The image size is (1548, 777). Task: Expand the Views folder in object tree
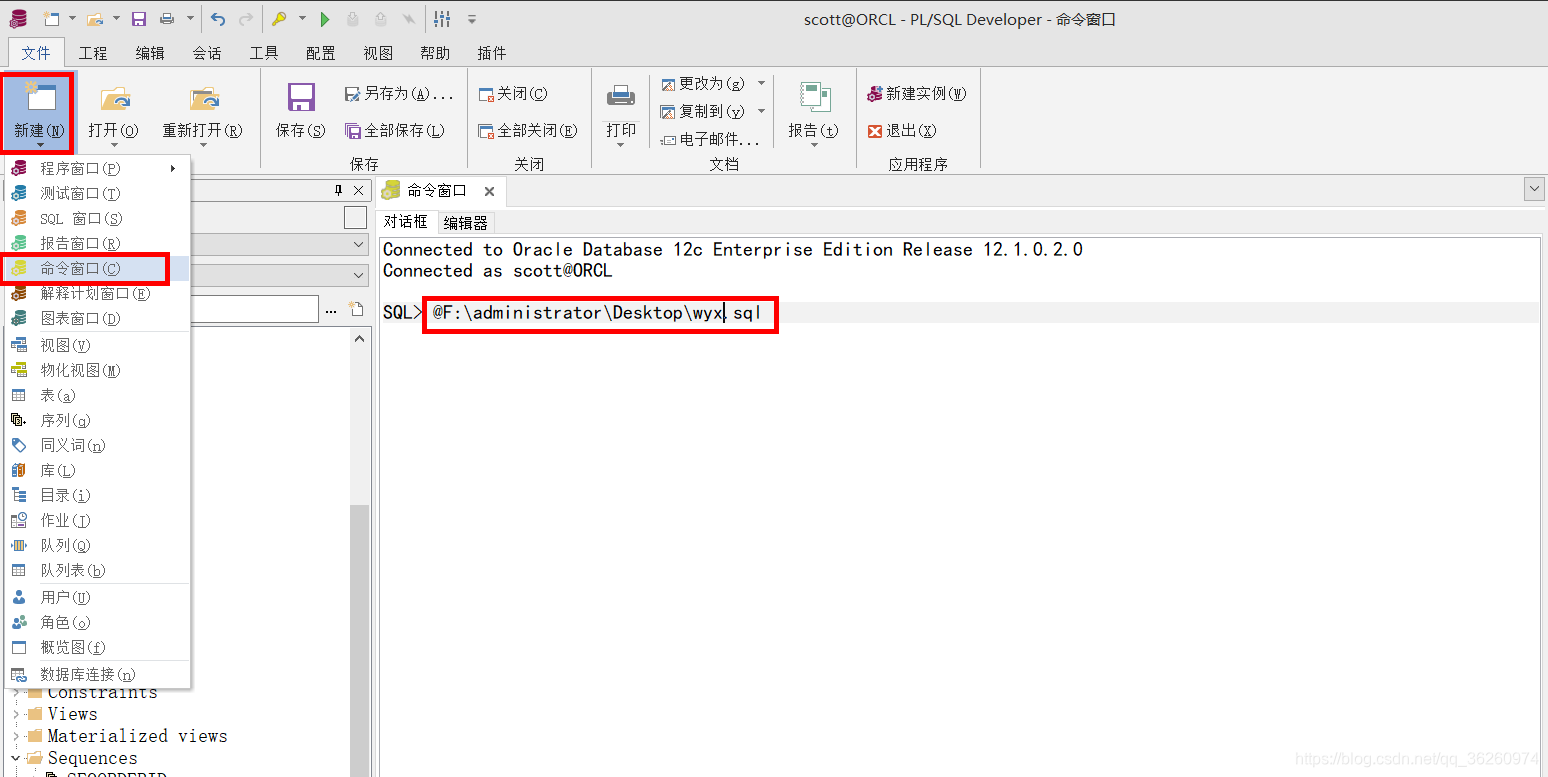16,714
